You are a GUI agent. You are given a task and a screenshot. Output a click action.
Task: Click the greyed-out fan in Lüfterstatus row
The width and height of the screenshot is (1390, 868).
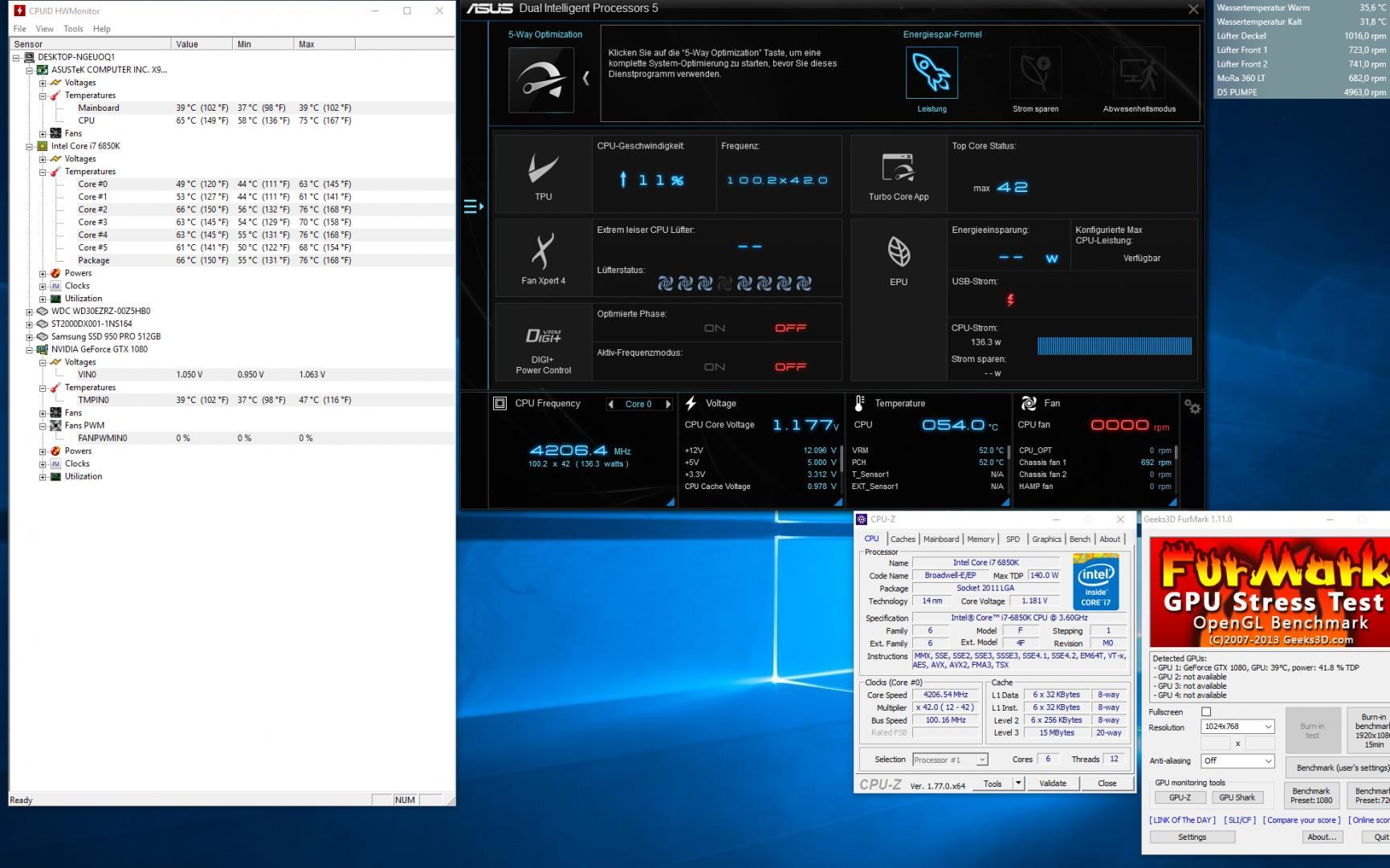tap(725, 283)
